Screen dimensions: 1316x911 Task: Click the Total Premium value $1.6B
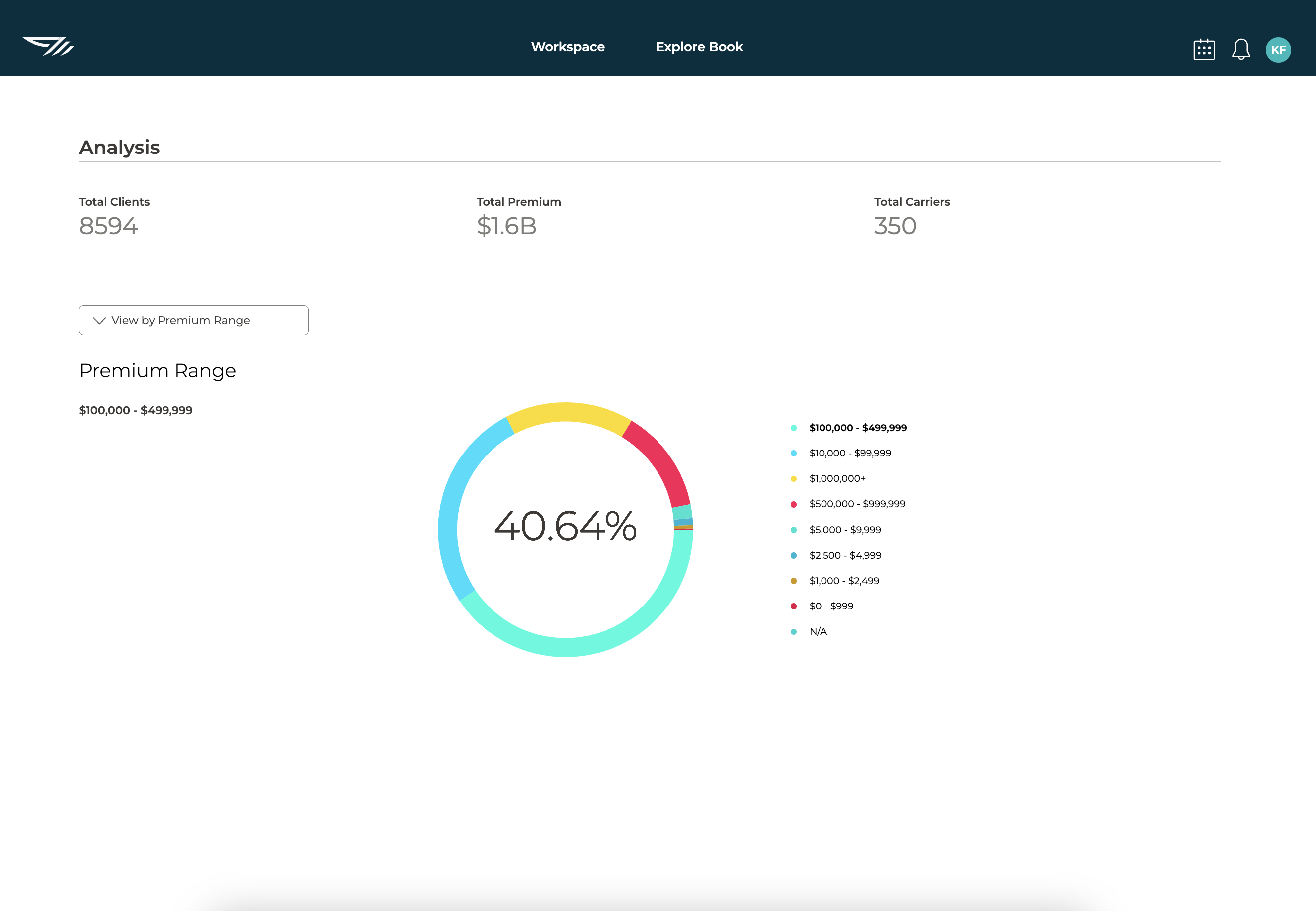click(506, 226)
